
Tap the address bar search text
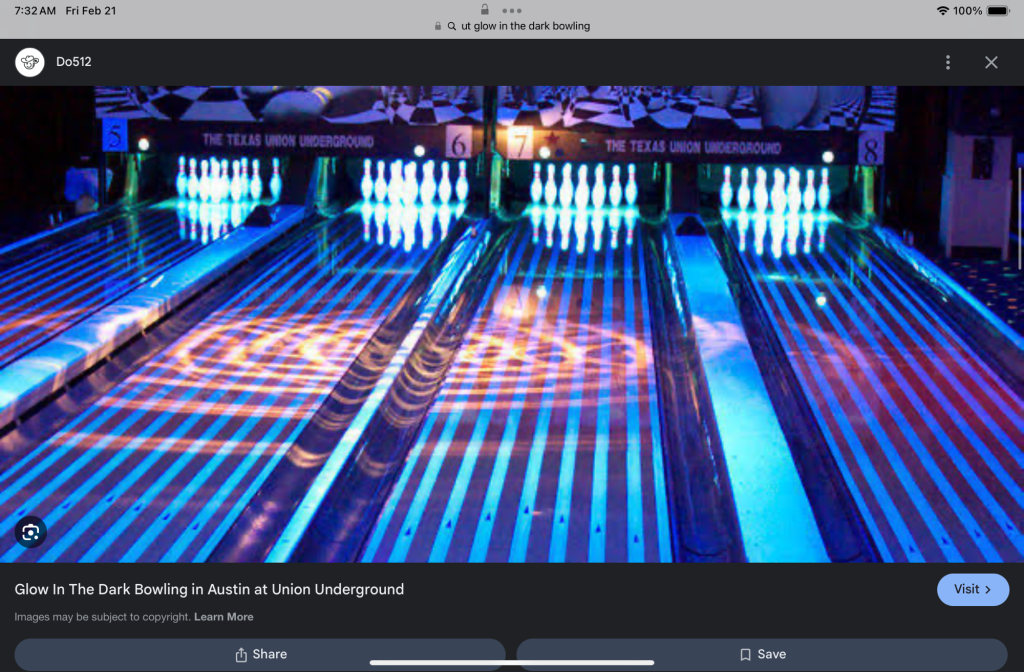click(x=525, y=26)
